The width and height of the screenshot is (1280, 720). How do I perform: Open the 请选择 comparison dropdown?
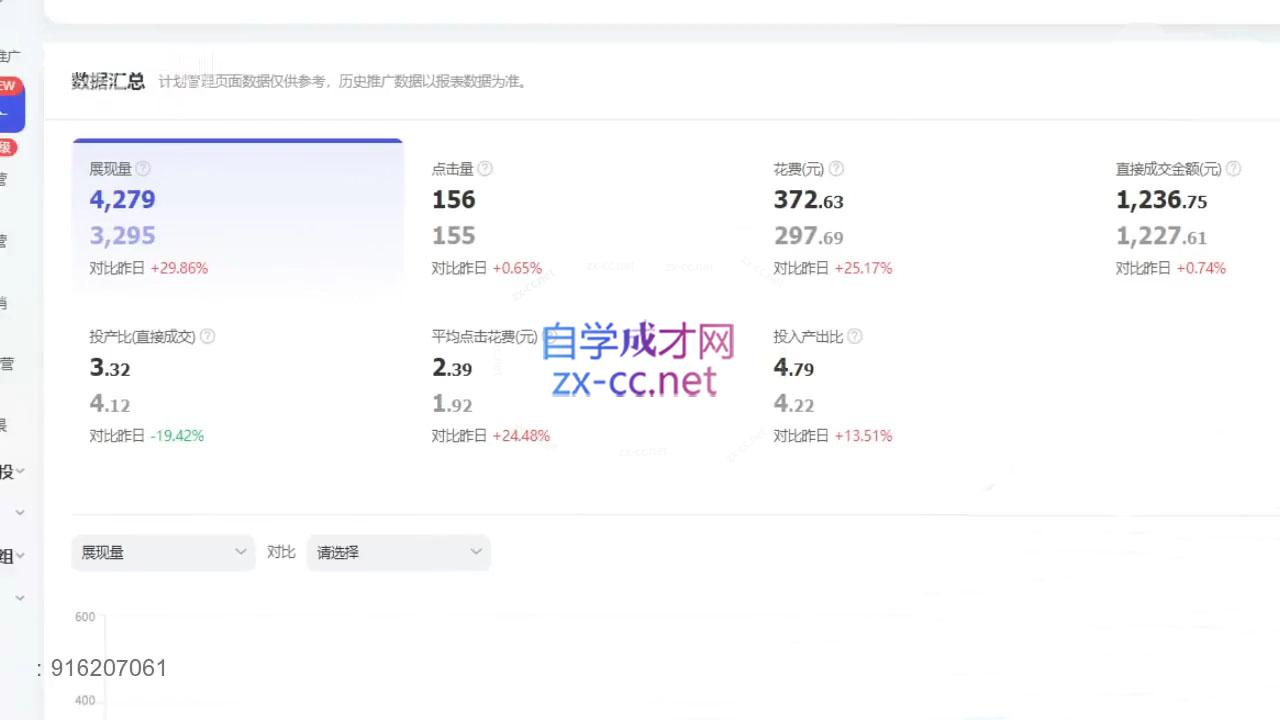click(x=398, y=552)
